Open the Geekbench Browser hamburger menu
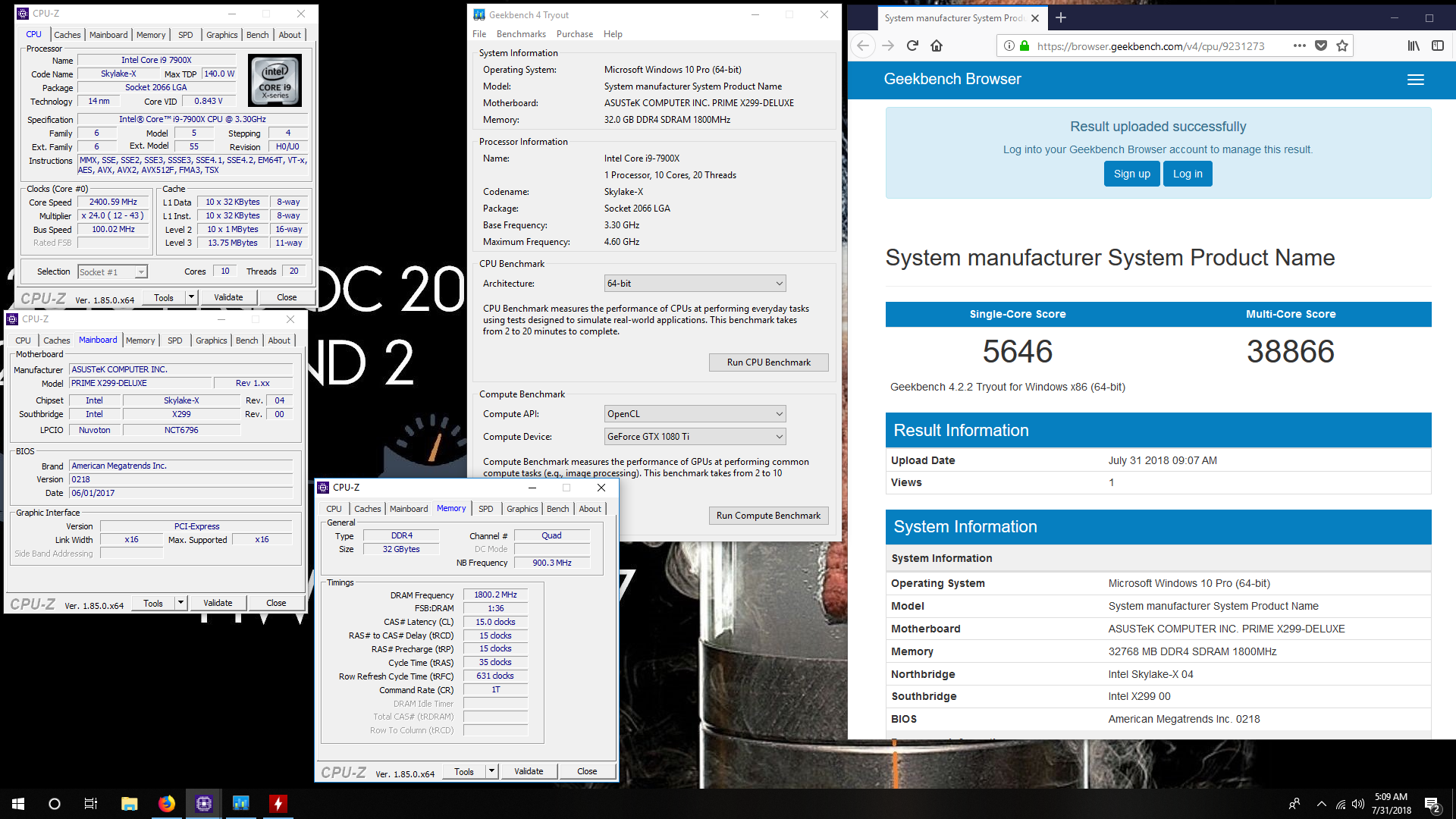The width and height of the screenshot is (1456, 819). (1415, 80)
